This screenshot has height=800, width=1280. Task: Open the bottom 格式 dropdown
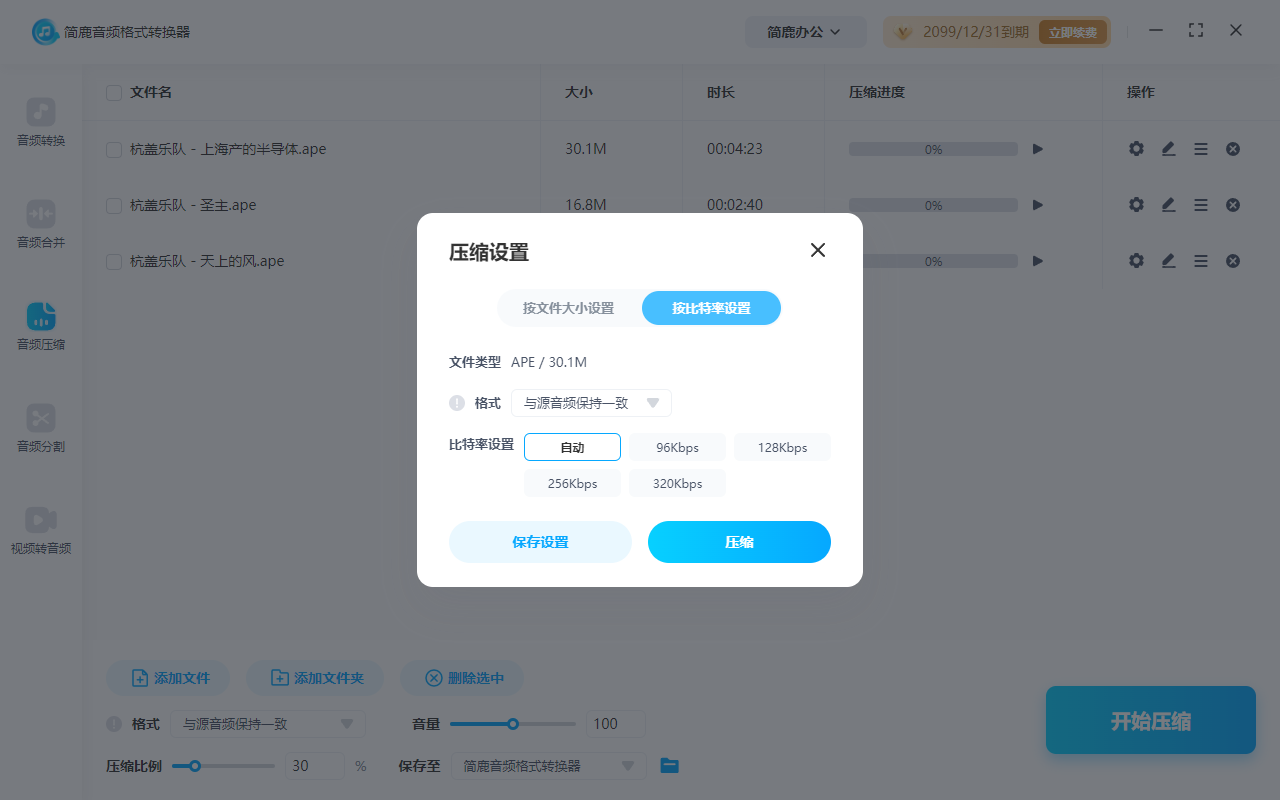(268, 724)
